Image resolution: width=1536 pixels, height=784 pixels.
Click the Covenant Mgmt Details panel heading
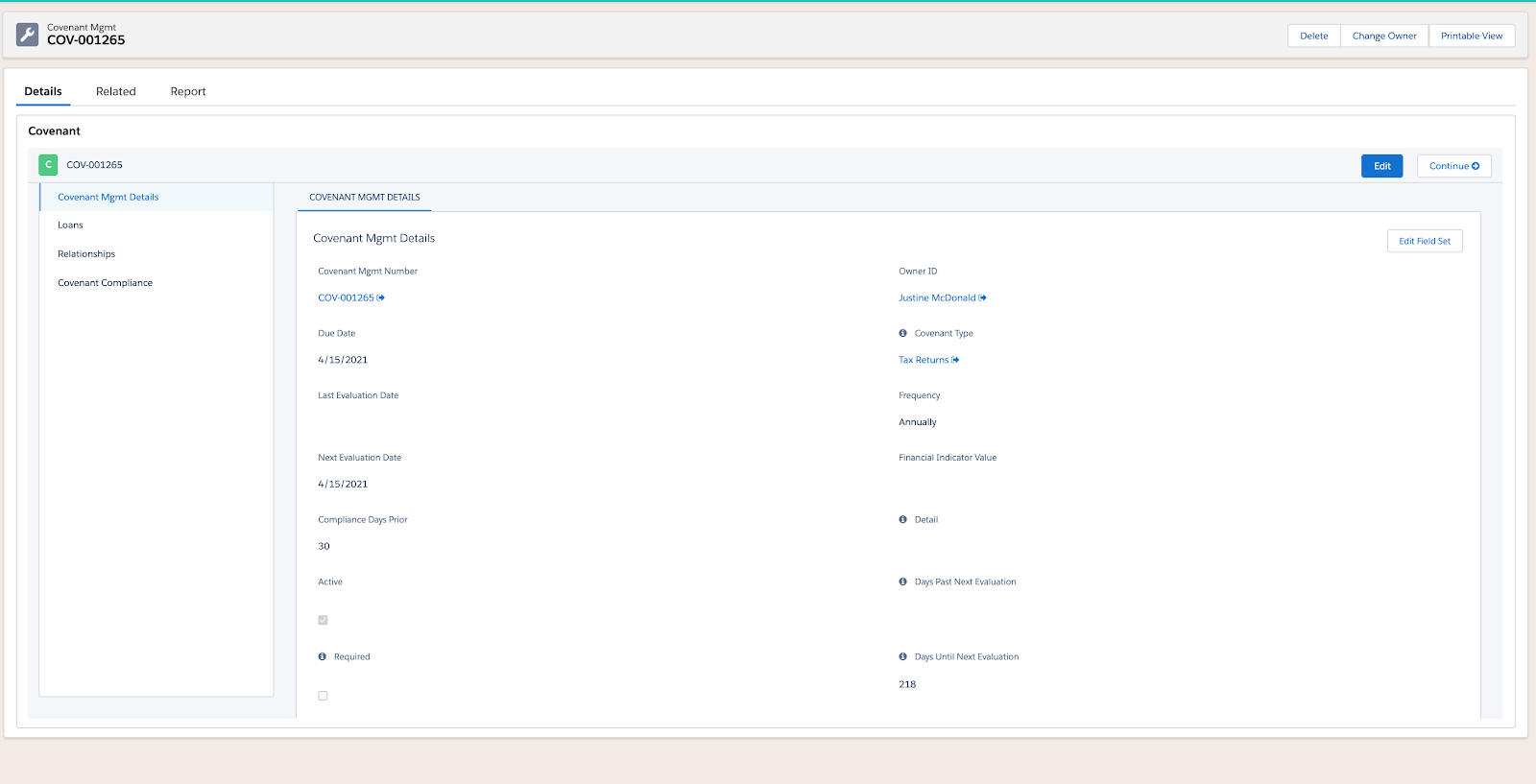tap(374, 238)
